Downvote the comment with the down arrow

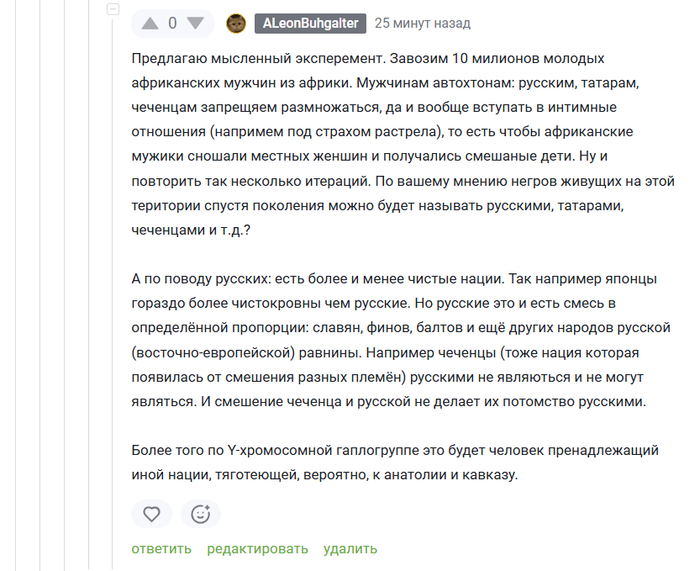coord(195,23)
